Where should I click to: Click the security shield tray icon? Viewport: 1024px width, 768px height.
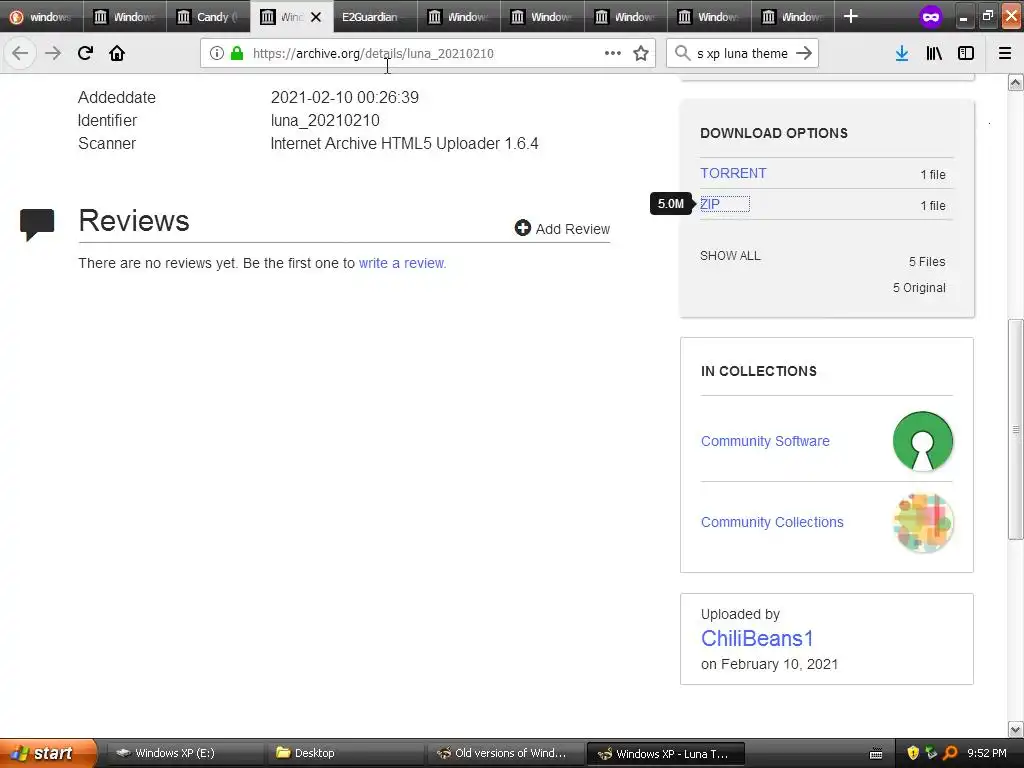click(x=913, y=753)
